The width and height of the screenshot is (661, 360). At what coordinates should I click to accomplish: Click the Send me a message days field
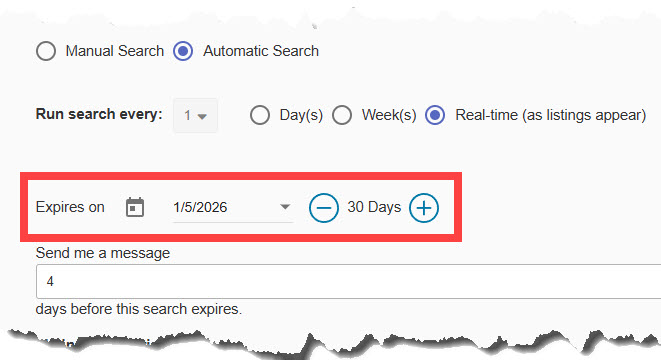[x=348, y=282]
